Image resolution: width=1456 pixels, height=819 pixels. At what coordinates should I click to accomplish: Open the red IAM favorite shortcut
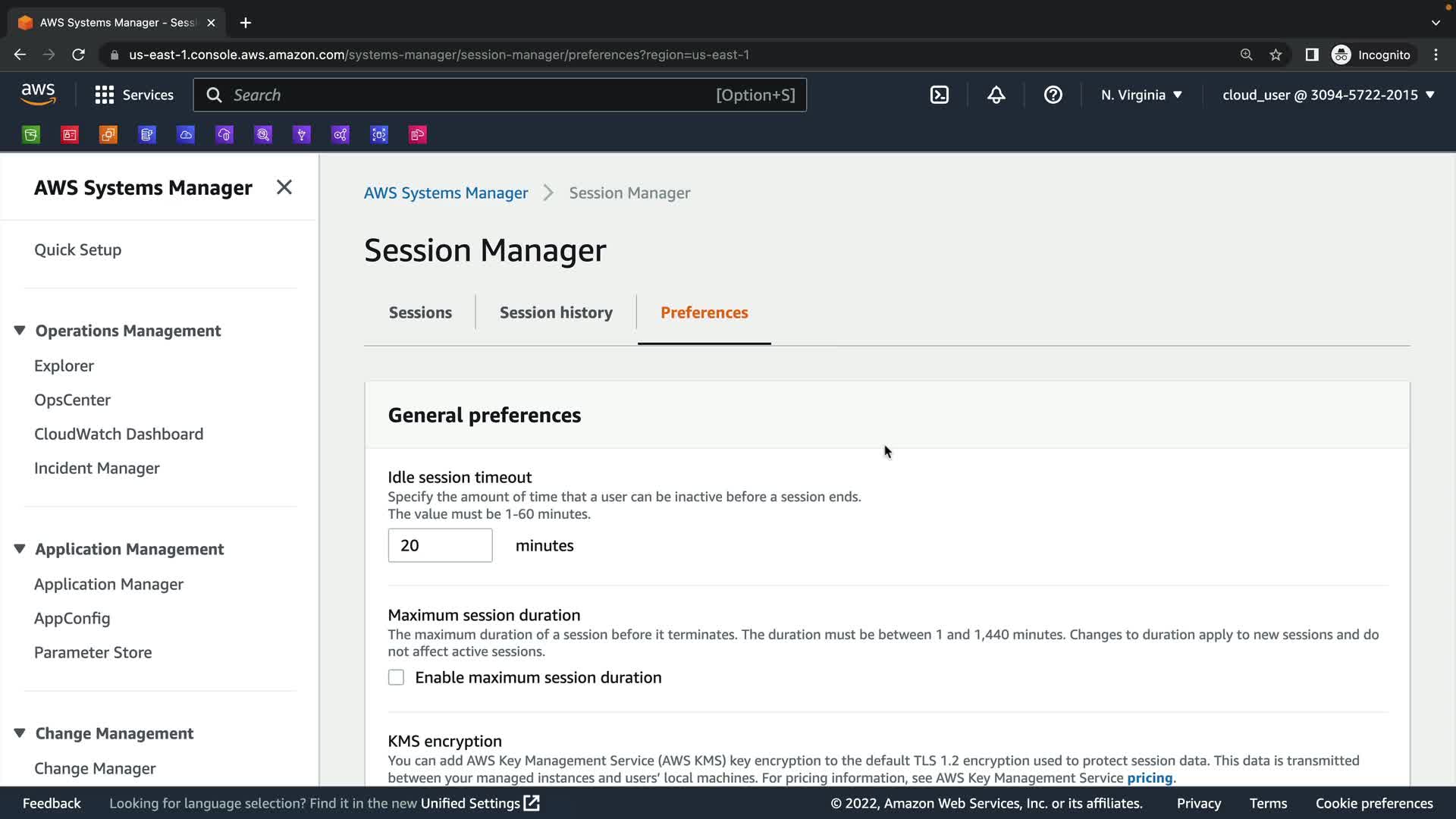70,135
